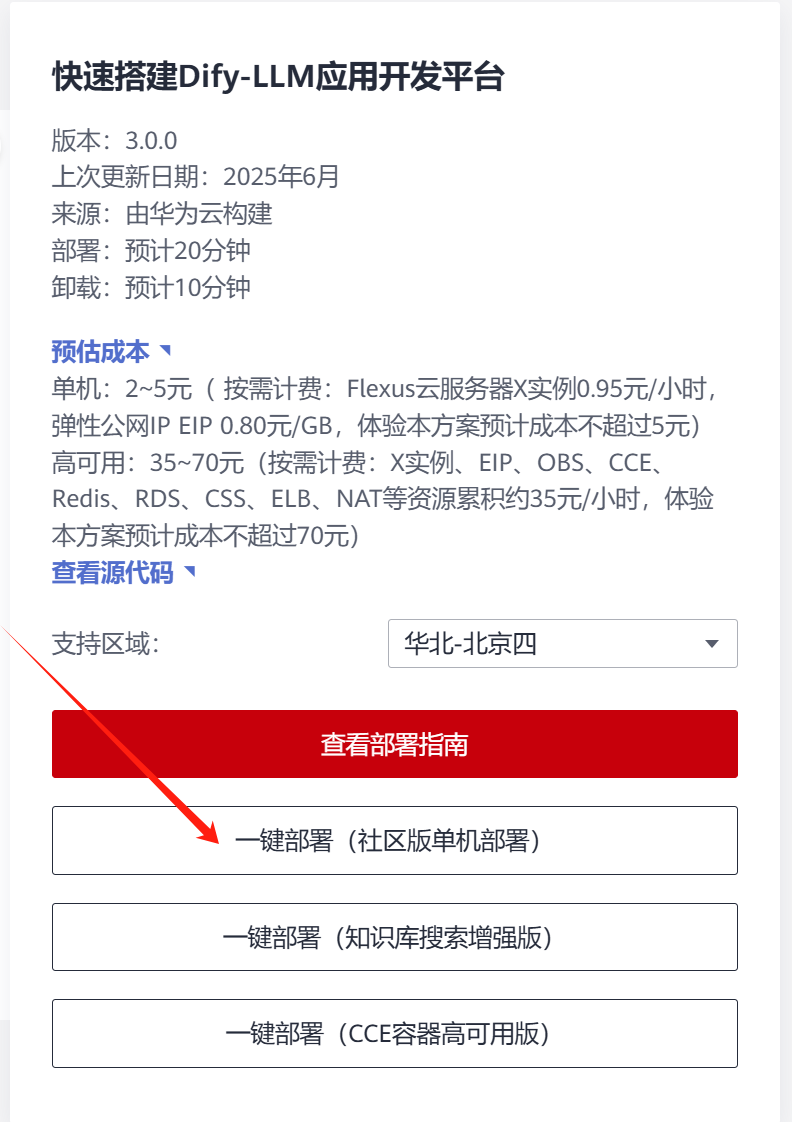Open the 查看源代码 link

[112, 572]
